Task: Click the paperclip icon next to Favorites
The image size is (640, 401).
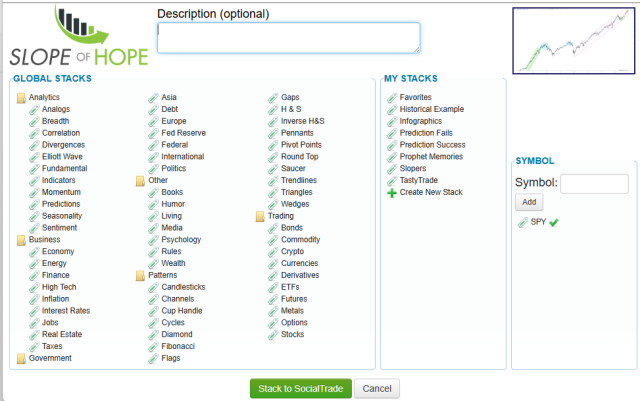Action: coord(392,97)
